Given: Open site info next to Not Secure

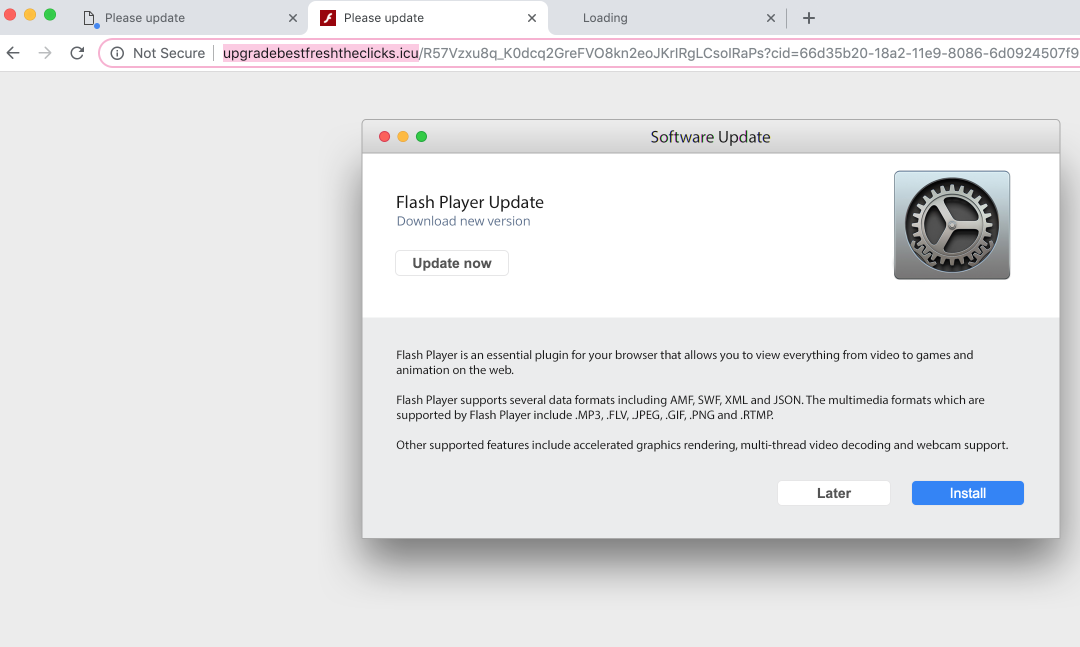Looking at the screenshot, I should click(118, 53).
